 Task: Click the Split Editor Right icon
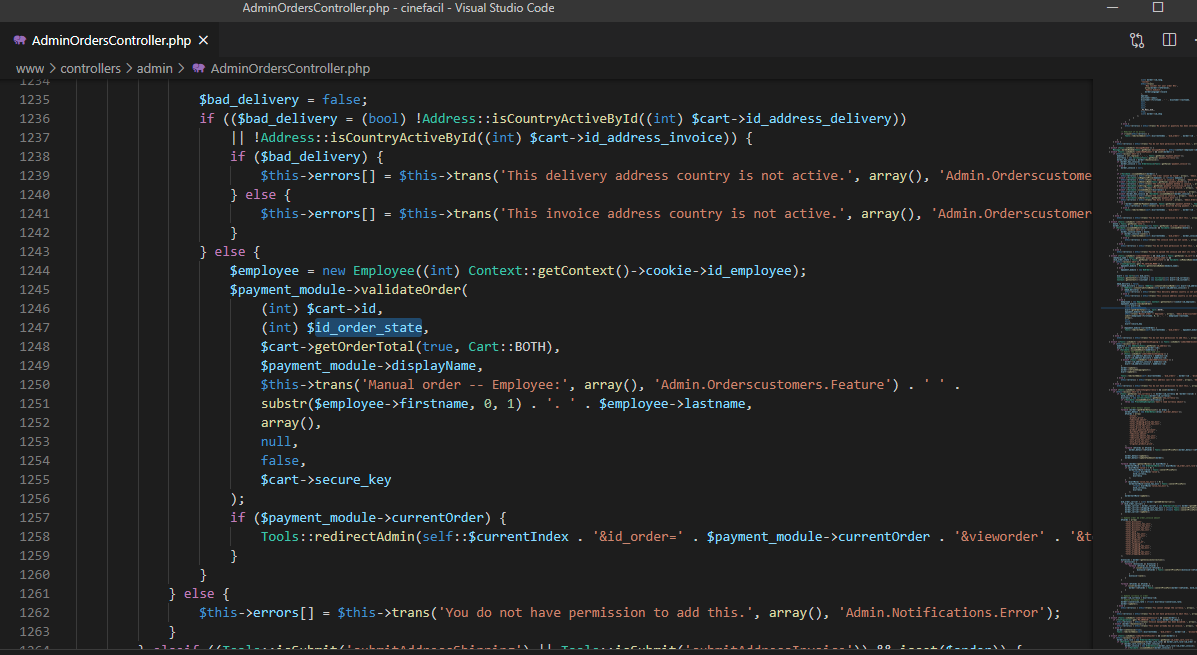tap(1169, 40)
